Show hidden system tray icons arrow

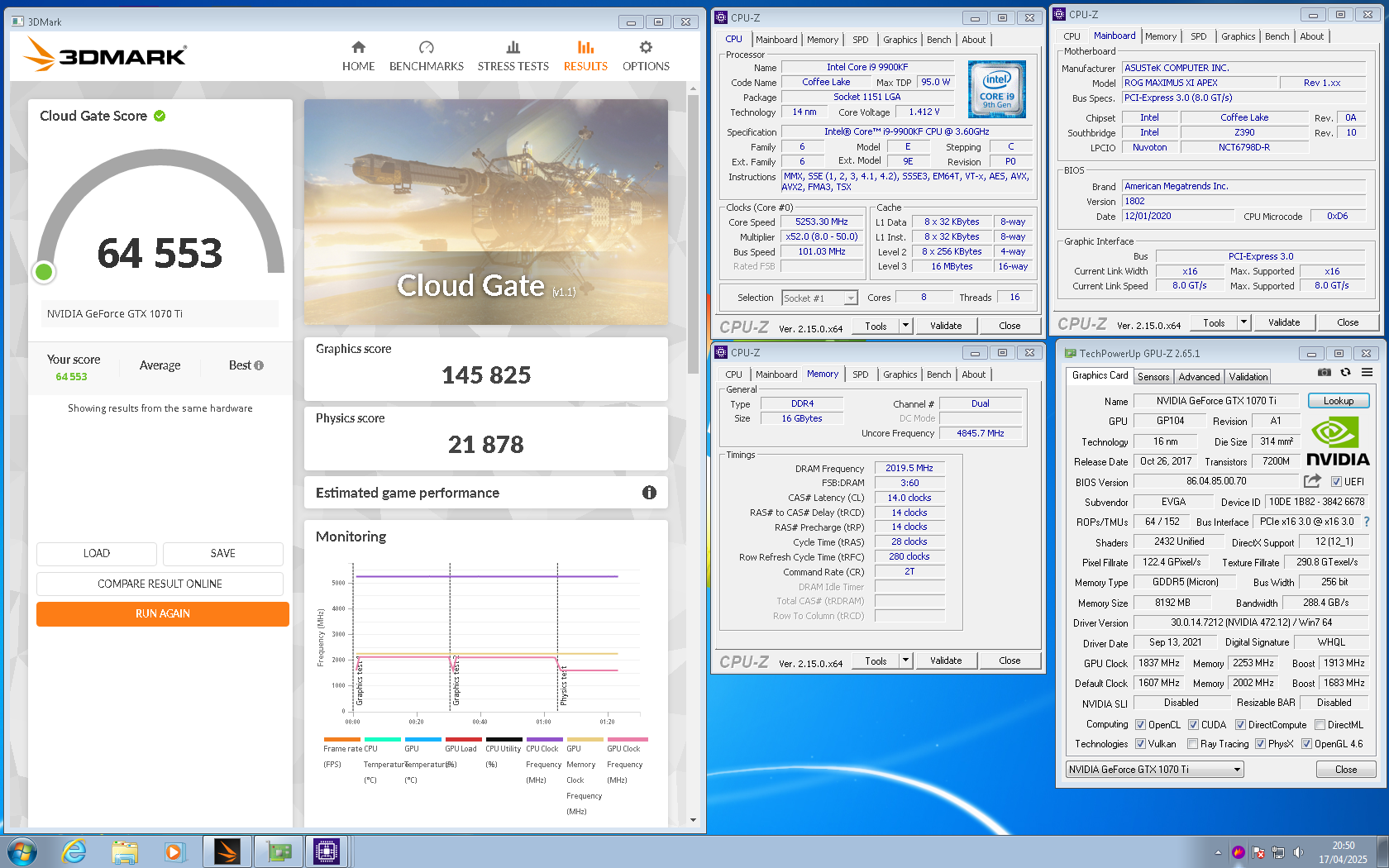[1218, 852]
